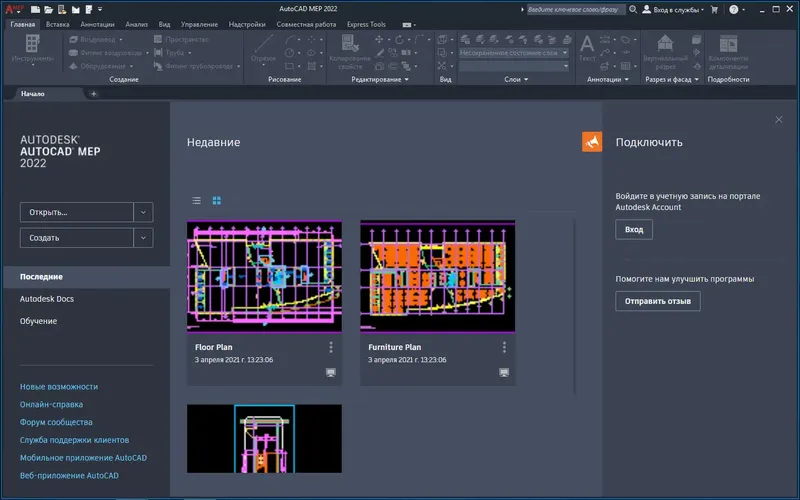Expand the Слои panel title arrow
Image resolution: width=800 pixels, height=500 pixels.
tap(526, 80)
